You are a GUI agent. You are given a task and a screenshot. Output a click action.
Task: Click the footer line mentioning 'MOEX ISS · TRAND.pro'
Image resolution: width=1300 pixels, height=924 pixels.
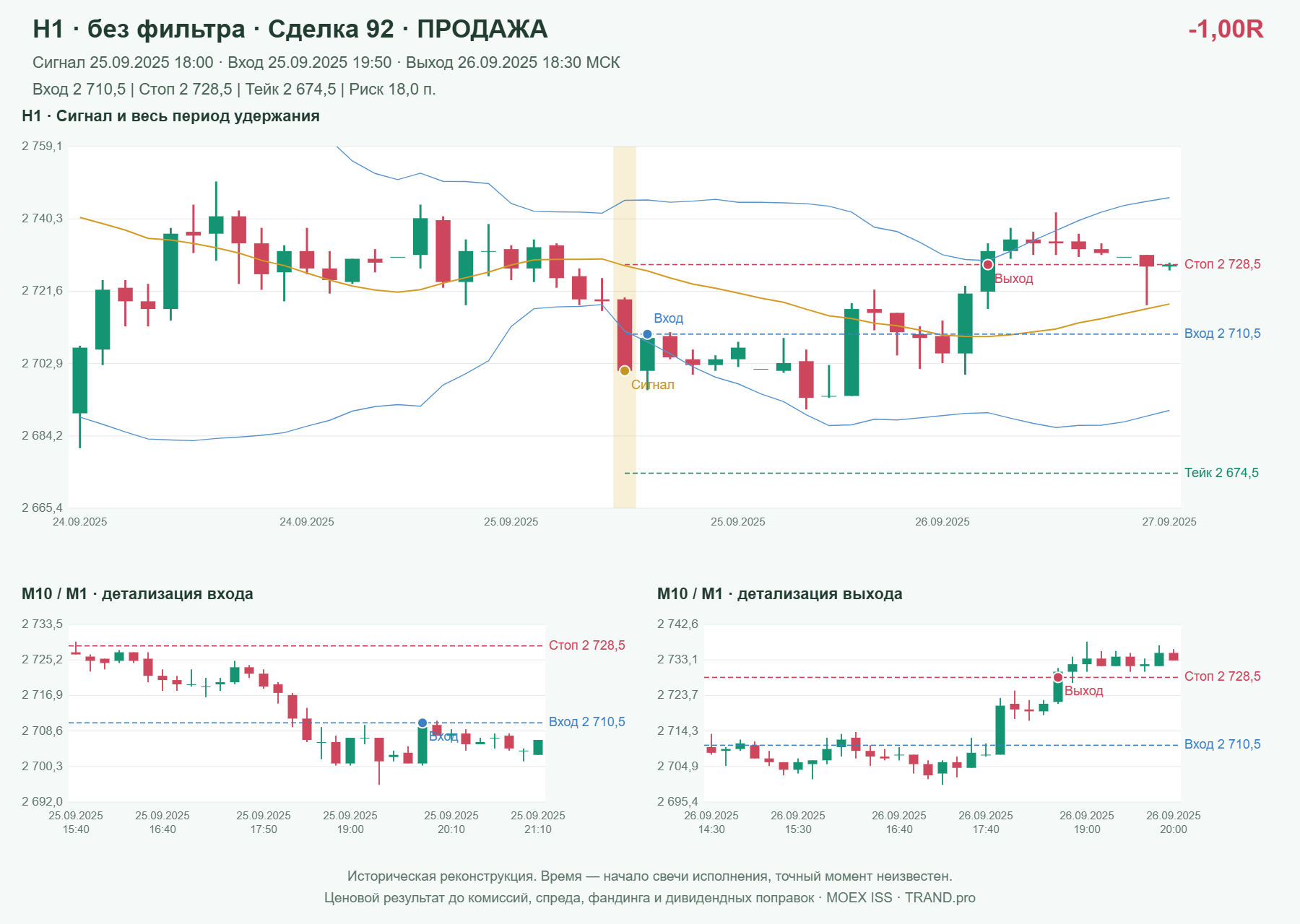point(650,898)
